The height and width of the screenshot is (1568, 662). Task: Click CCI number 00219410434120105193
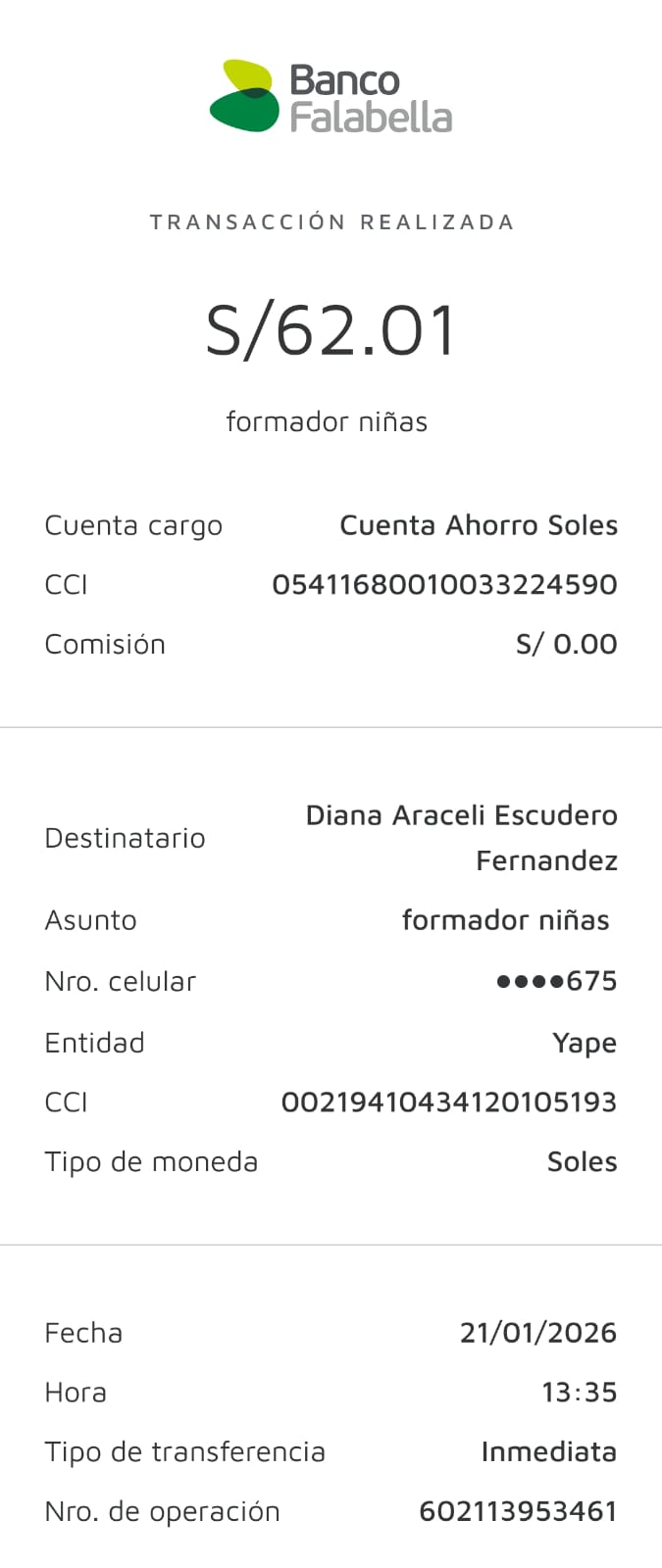tap(448, 1102)
